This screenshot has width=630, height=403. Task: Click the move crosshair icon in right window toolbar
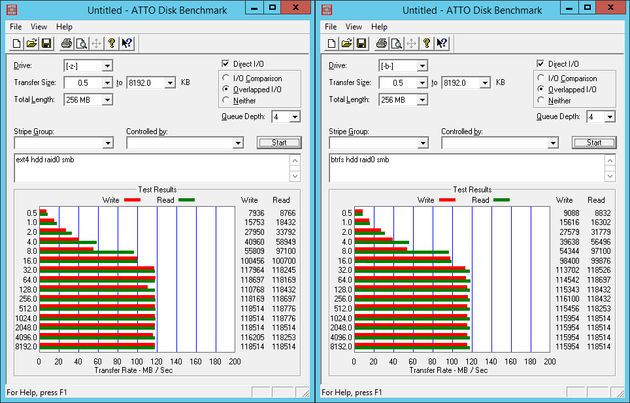[411, 43]
